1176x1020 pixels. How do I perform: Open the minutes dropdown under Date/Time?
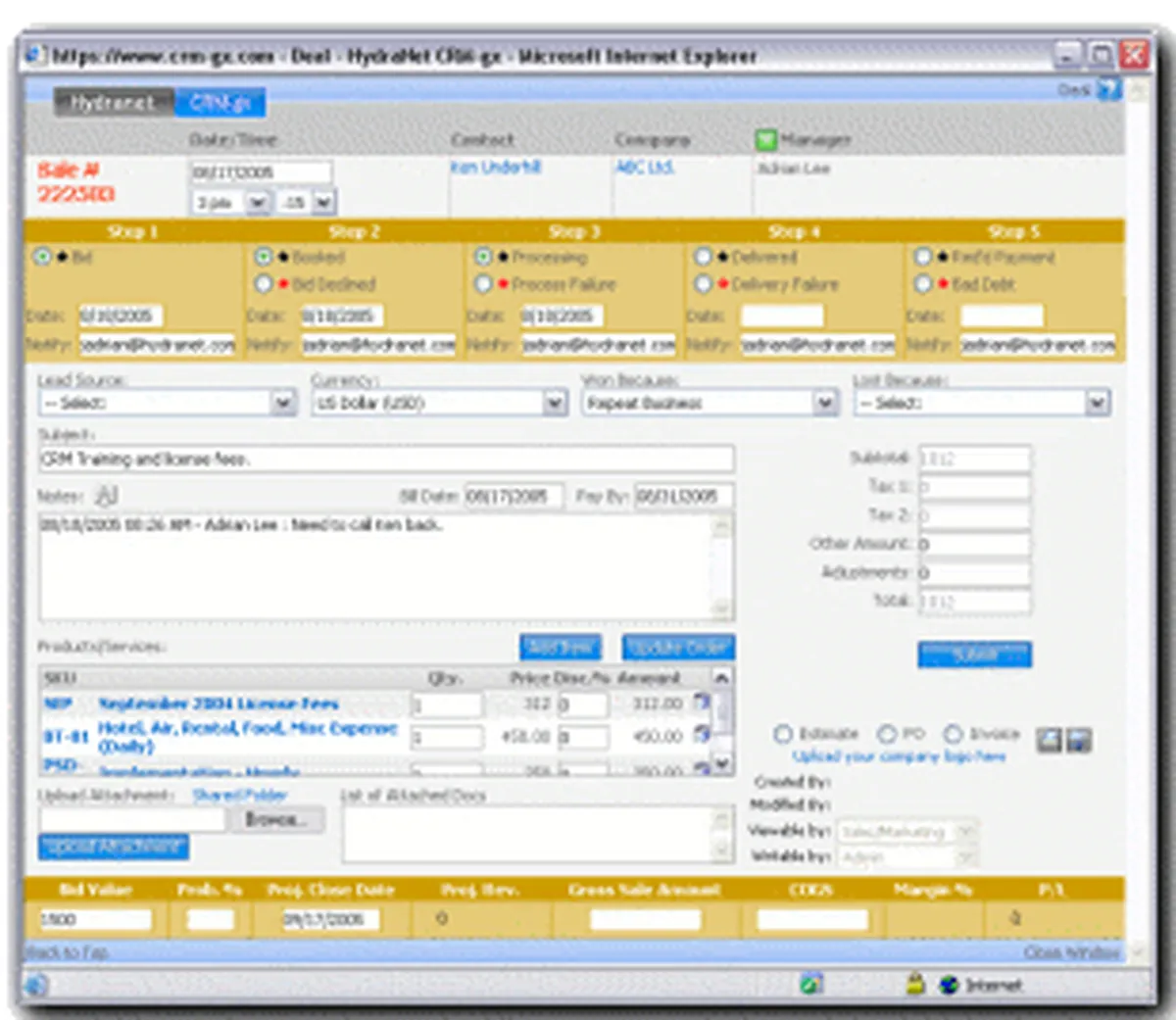[x=323, y=203]
